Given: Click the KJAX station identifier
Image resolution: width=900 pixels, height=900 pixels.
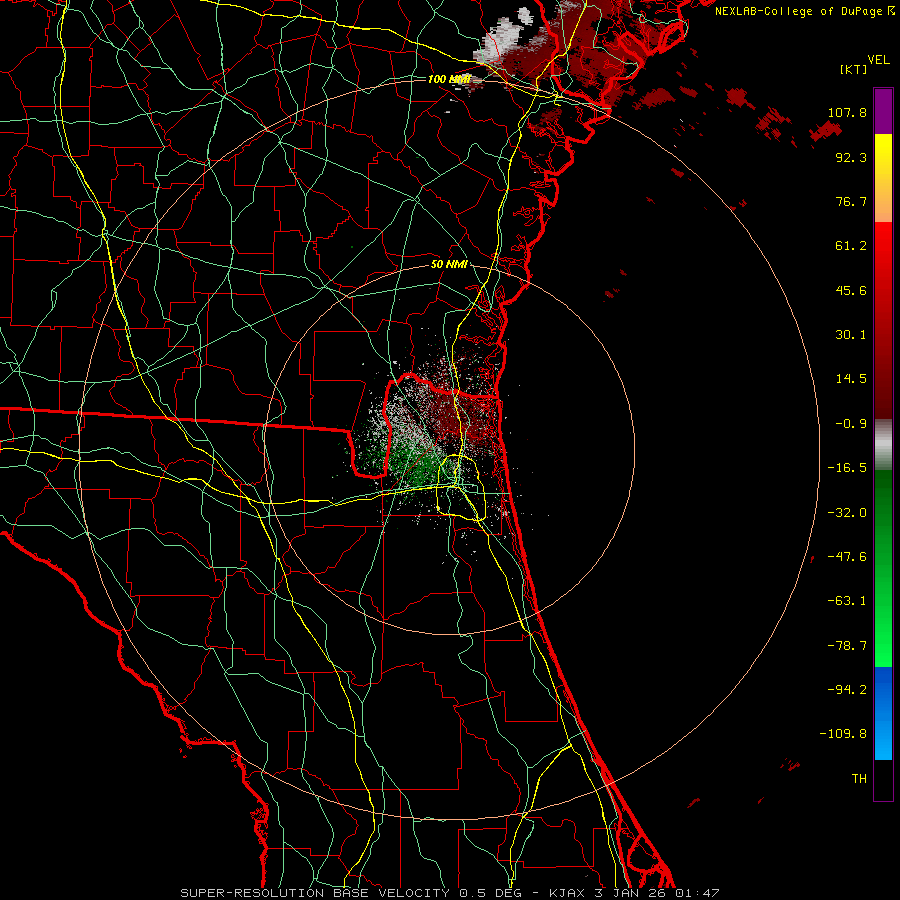Looking at the screenshot, I should click(568, 893).
